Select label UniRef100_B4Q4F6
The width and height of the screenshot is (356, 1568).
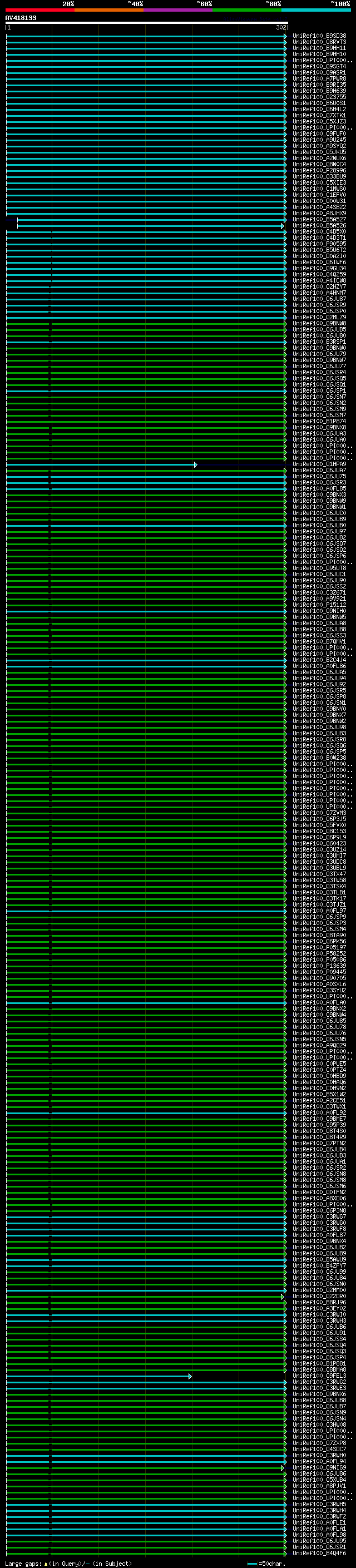point(319,1553)
